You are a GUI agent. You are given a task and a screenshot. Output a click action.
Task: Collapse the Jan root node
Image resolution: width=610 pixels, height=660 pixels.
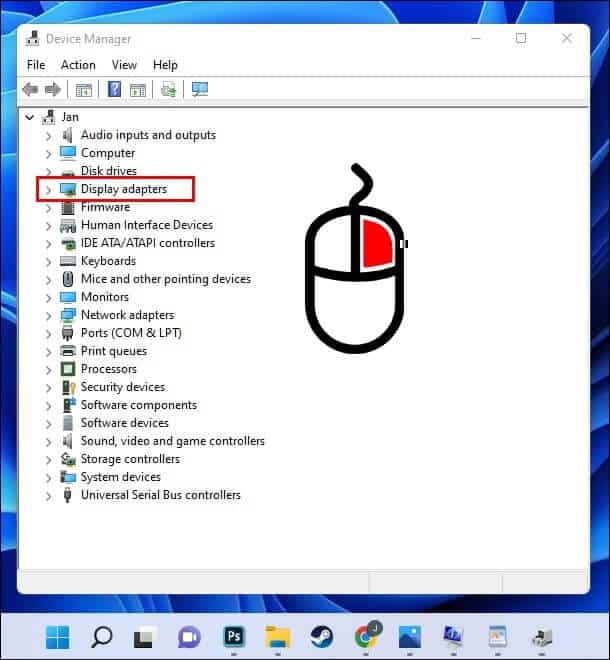[29, 117]
